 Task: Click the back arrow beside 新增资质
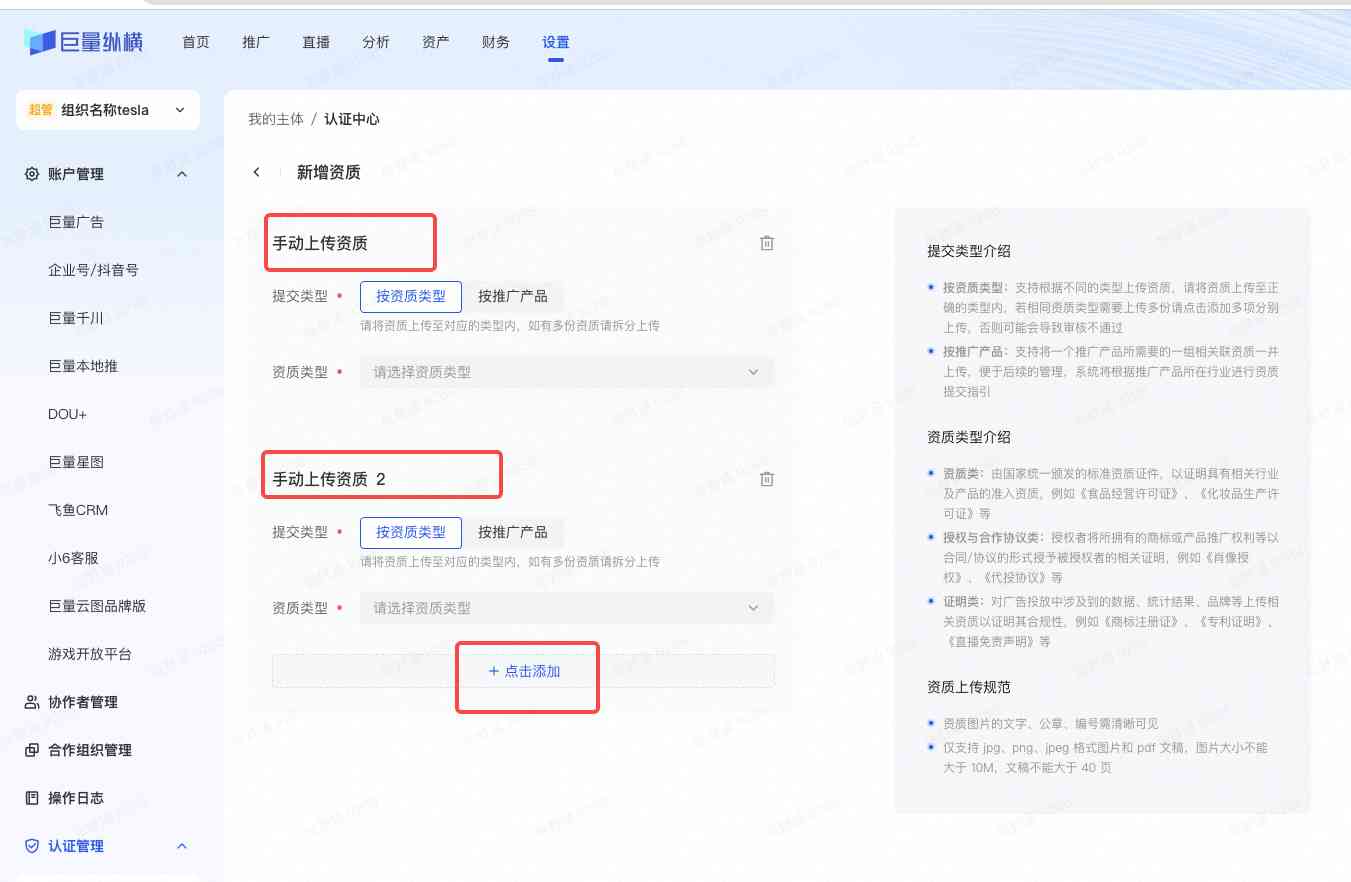coord(257,172)
